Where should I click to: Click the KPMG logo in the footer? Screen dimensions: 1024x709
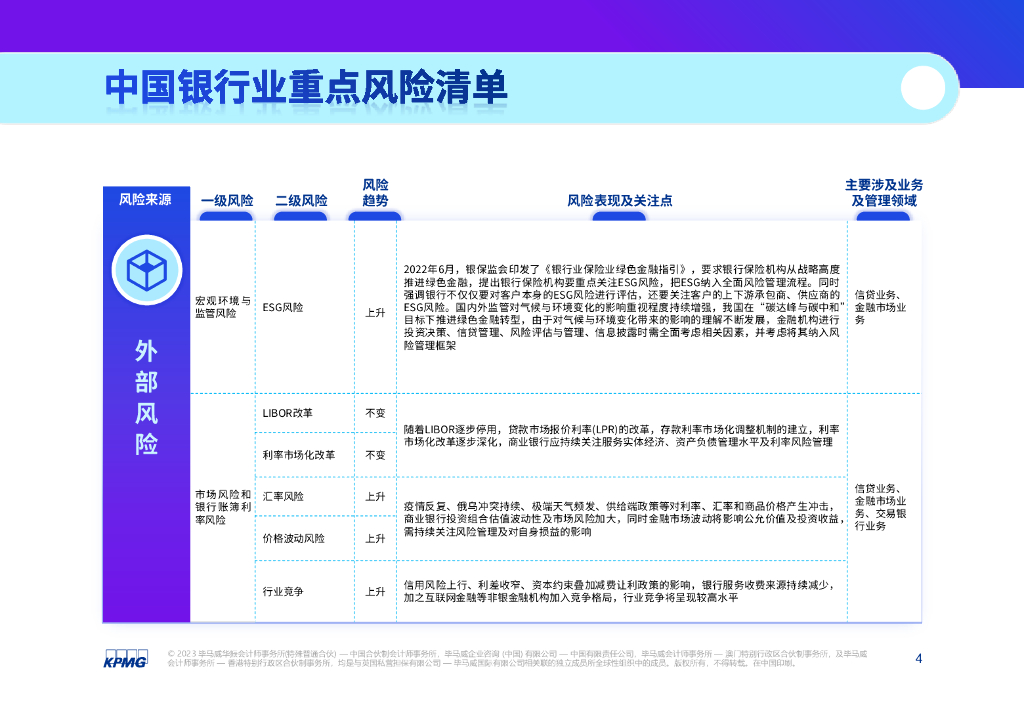(x=126, y=659)
